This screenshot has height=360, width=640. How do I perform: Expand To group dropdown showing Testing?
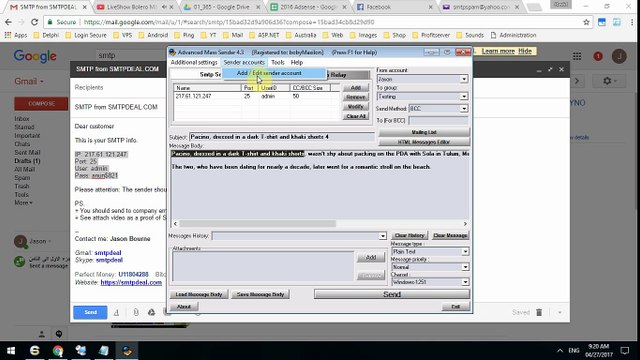(464, 97)
